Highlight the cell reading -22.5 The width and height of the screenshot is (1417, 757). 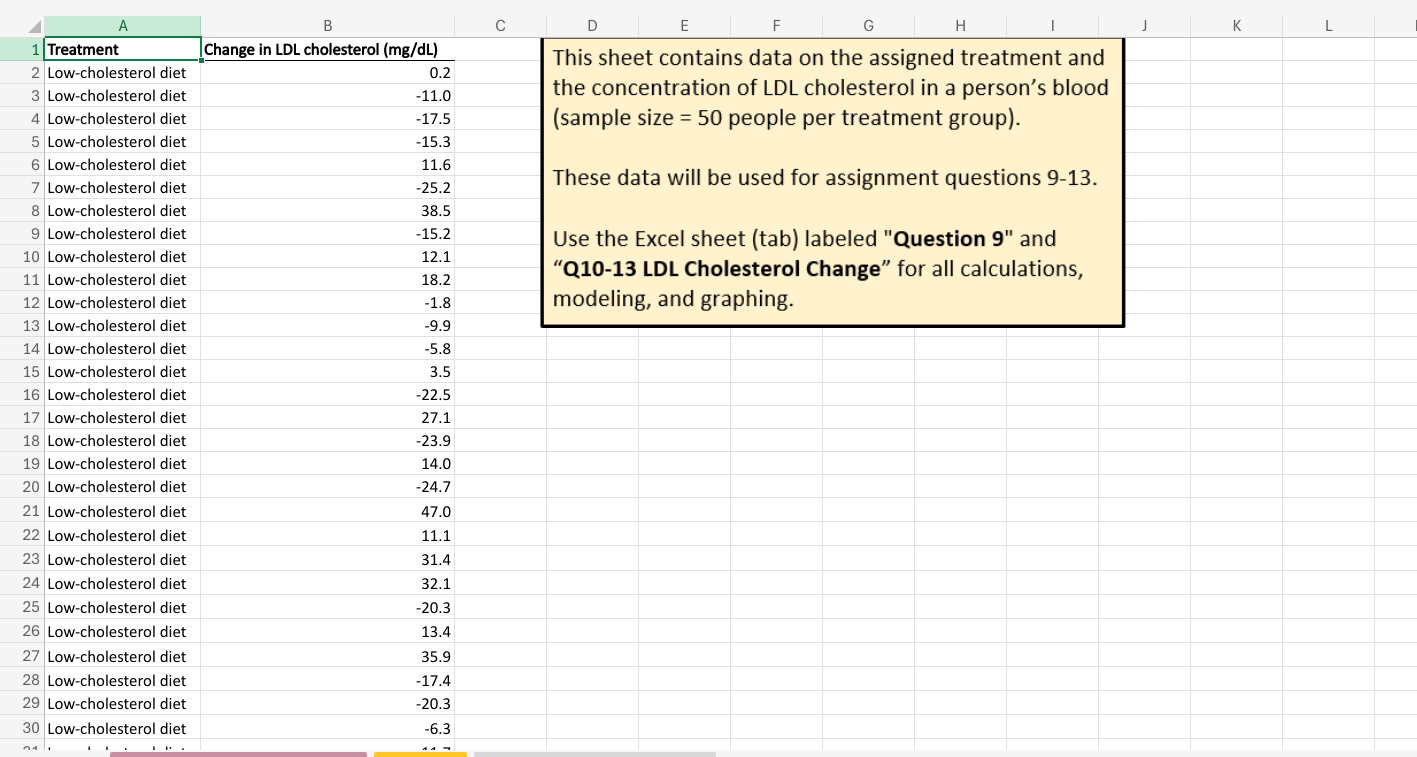point(327,395)
